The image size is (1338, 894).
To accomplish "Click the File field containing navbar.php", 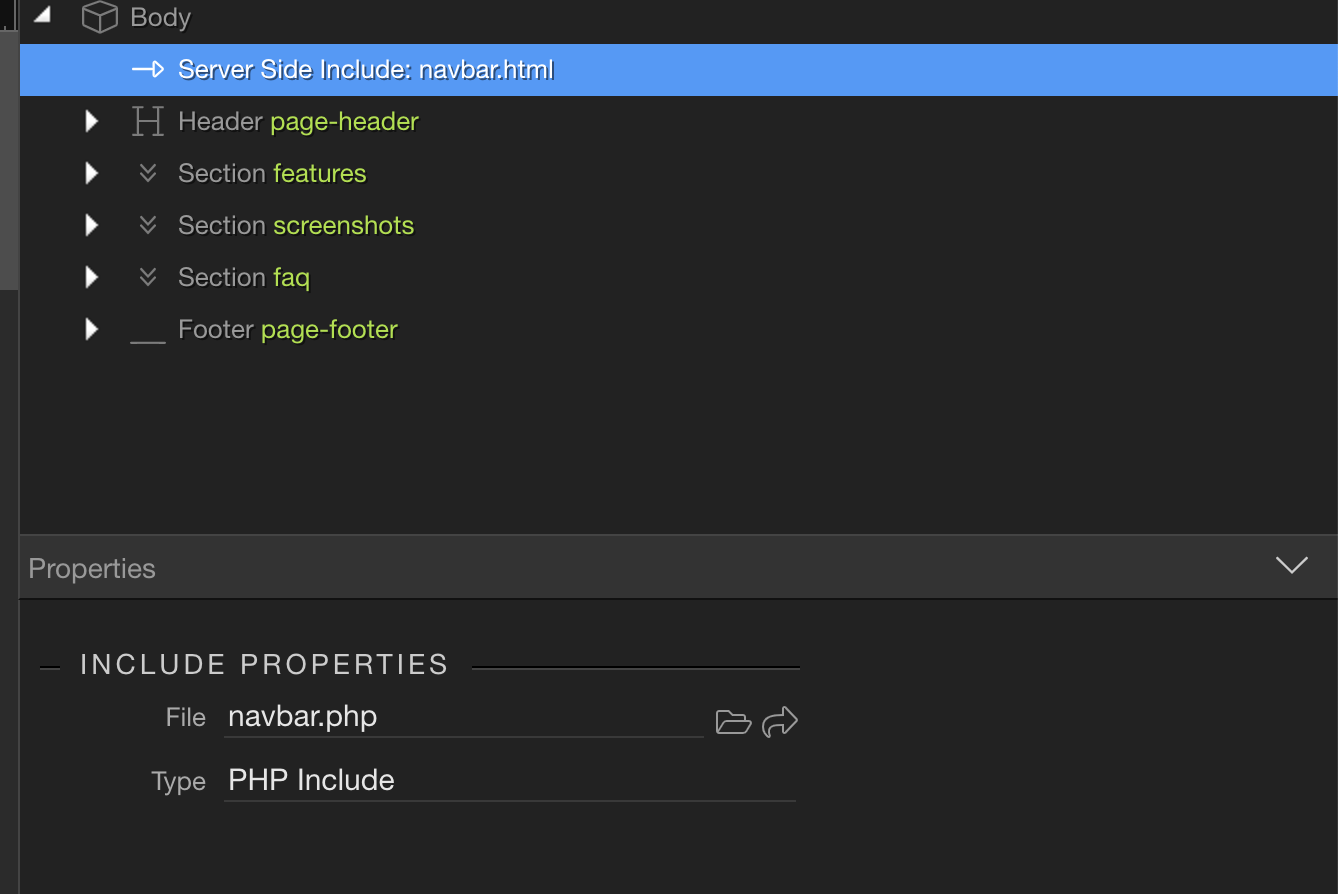I will click(462, 718).
